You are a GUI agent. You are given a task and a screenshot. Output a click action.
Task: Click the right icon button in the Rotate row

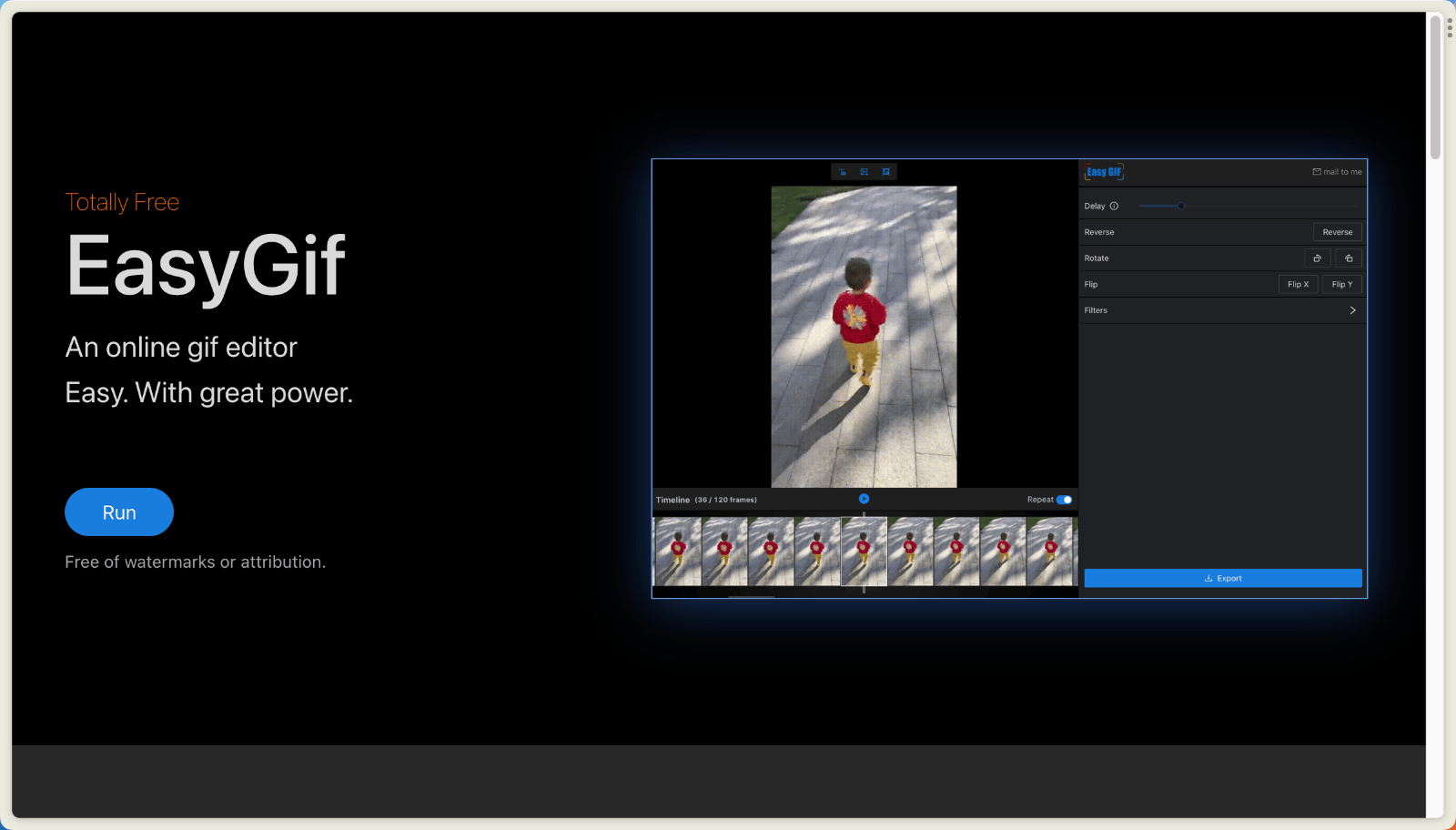point(1349,258)
